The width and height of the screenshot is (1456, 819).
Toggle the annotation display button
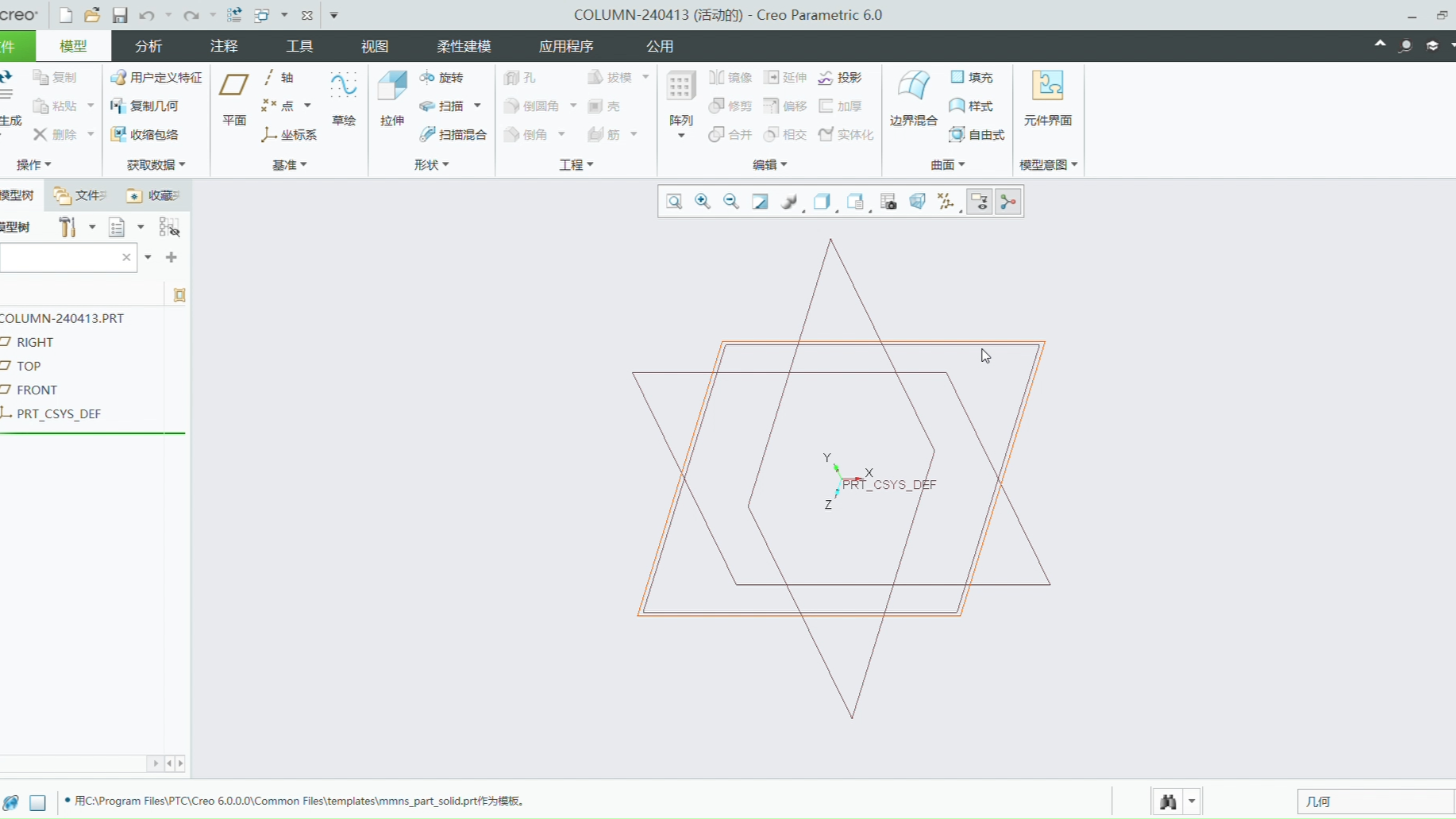click(980, 202)
